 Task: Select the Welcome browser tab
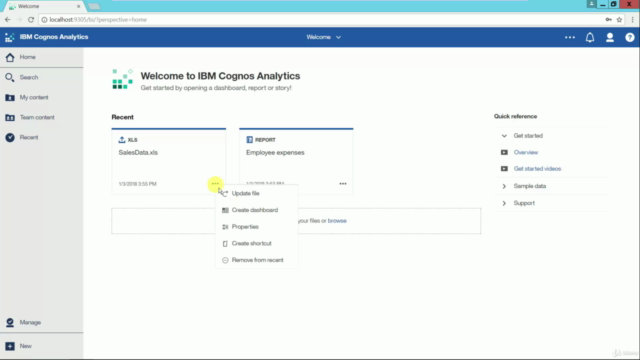pos(43,7)
